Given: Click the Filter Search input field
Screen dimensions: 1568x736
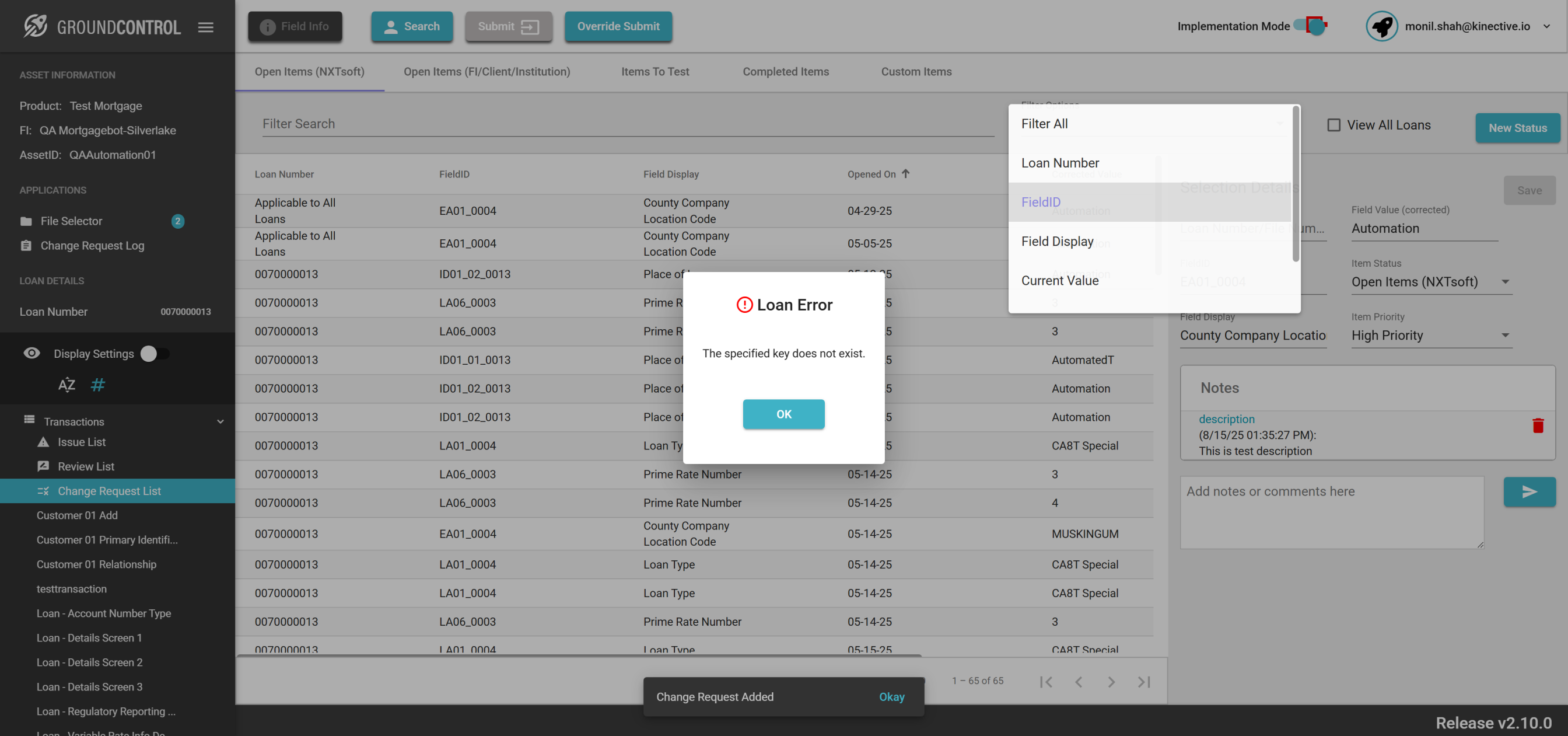Looking at the screenshot, I should pos(627,124).
